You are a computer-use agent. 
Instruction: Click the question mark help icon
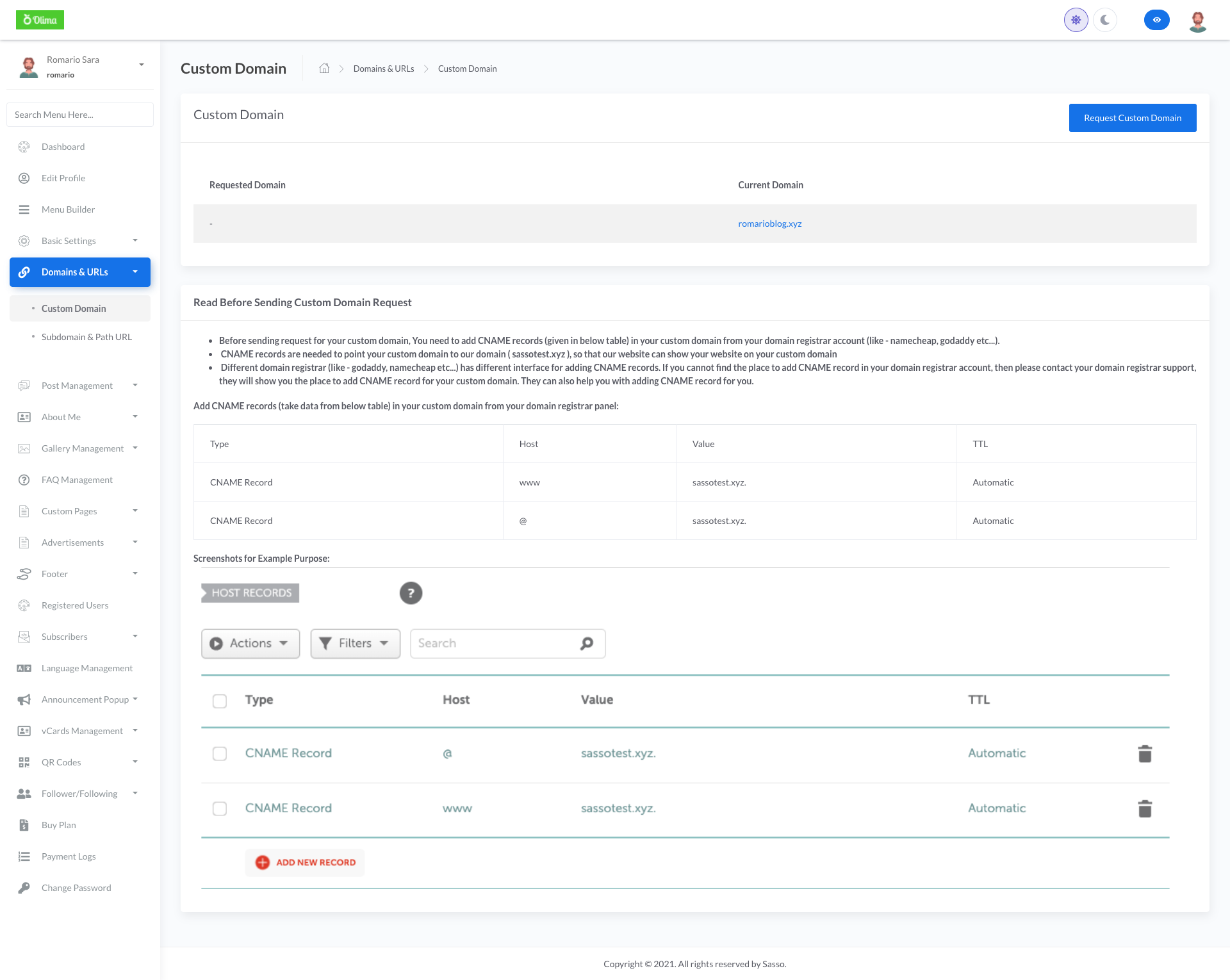(411, 593)
